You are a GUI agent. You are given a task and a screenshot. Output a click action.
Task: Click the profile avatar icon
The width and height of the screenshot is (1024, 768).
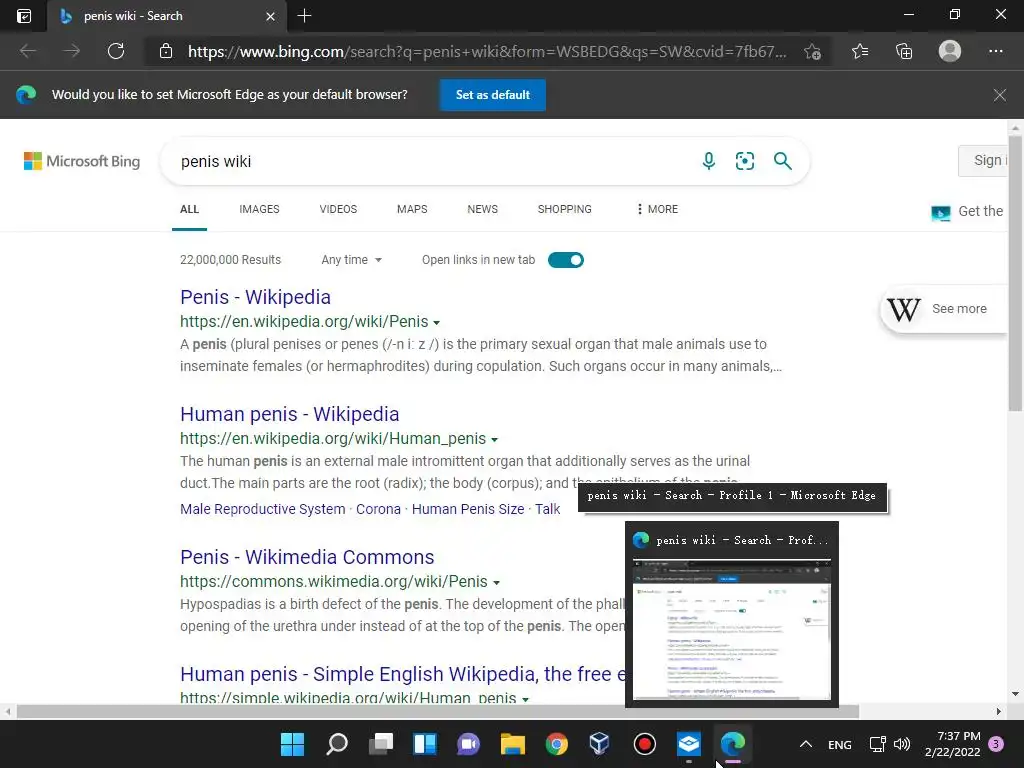coord(950,51)
